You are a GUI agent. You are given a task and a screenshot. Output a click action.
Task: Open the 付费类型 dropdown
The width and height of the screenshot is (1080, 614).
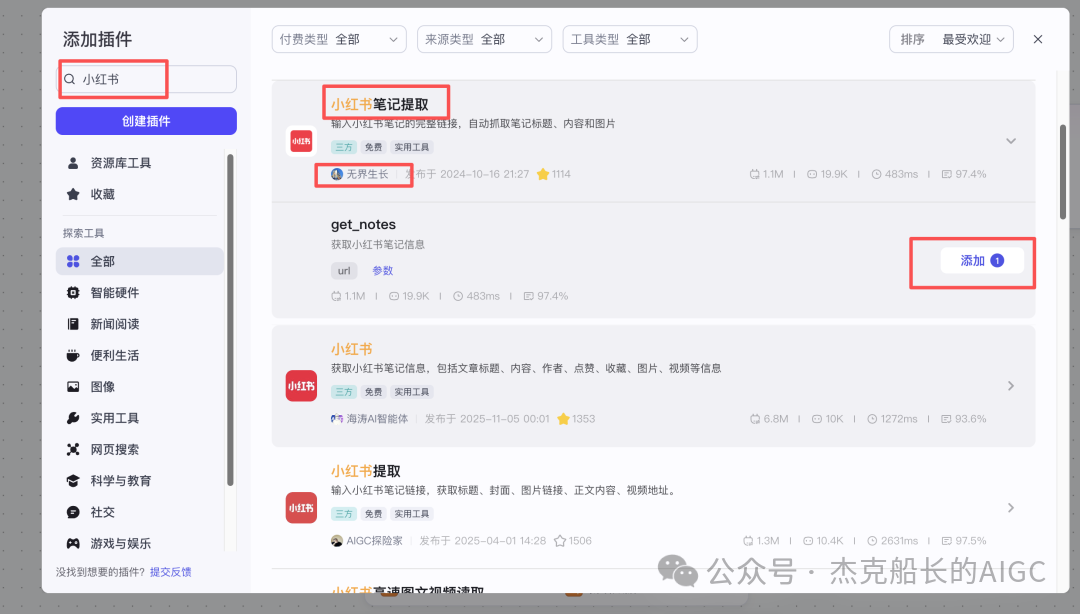pos(339,39)
